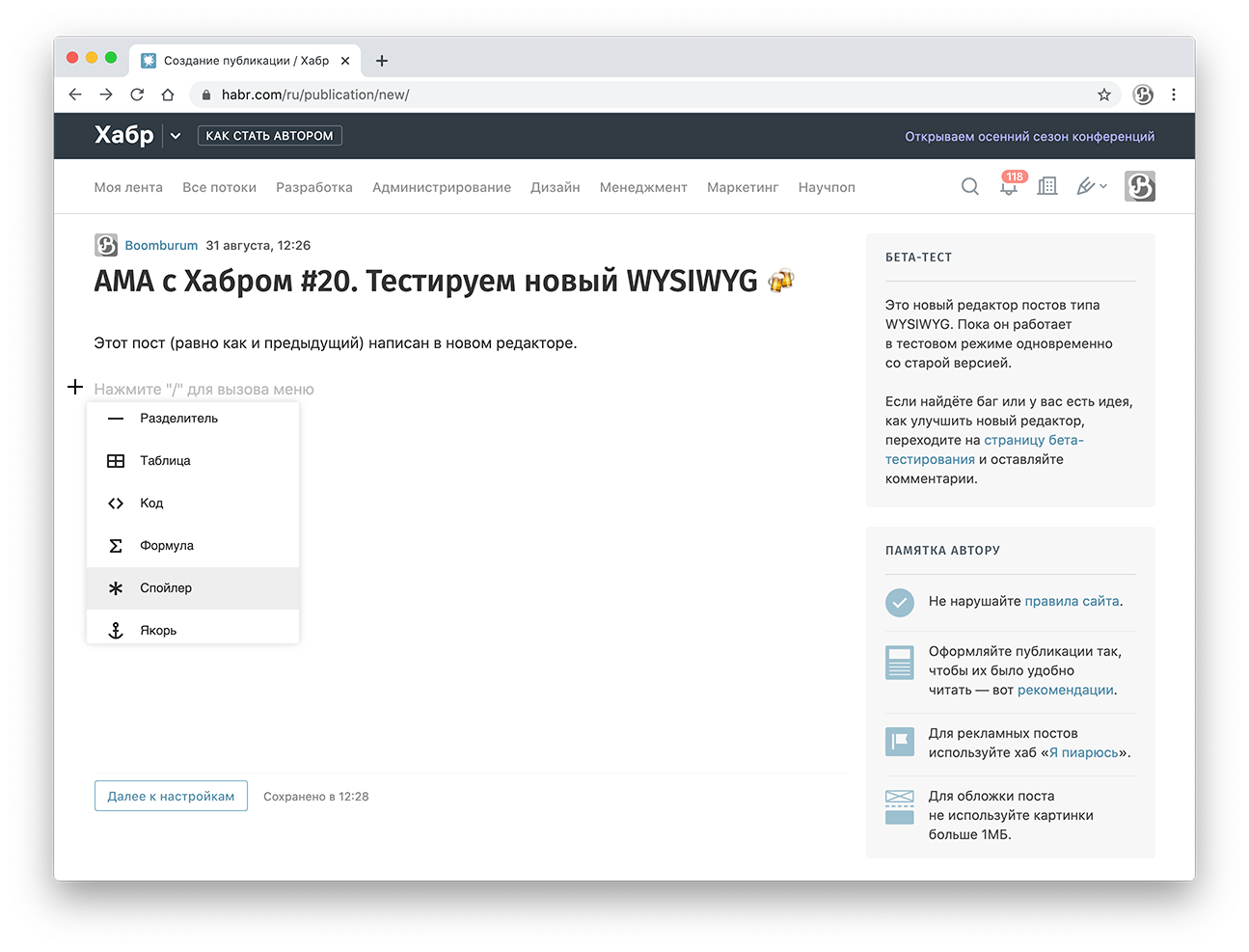Viewport: 1249px width, 952px height.
Task: Open the 'правила сайта' link
Action: pos(1072,601)
